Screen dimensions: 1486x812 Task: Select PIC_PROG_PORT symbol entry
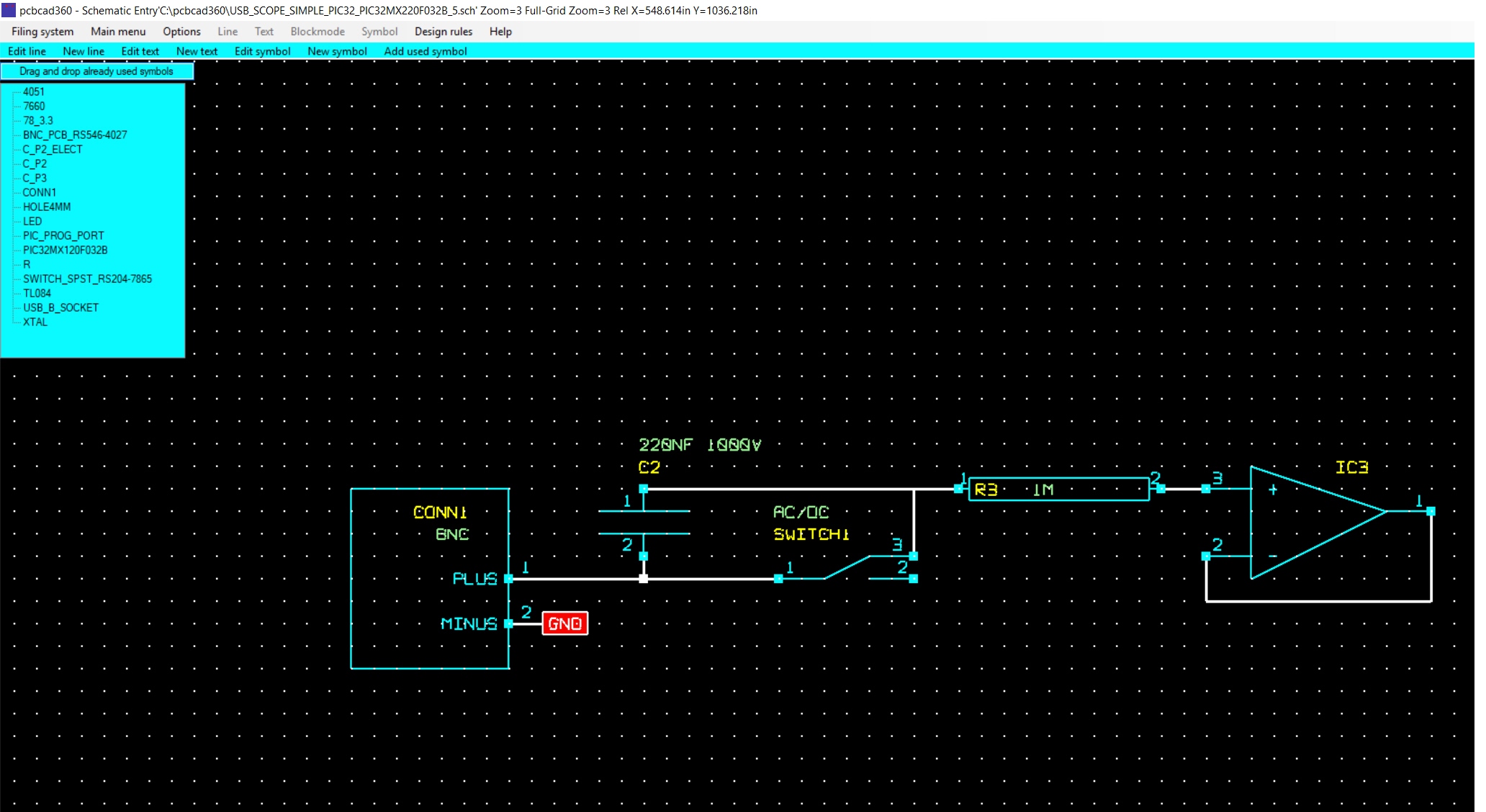(x=63, y=235)
